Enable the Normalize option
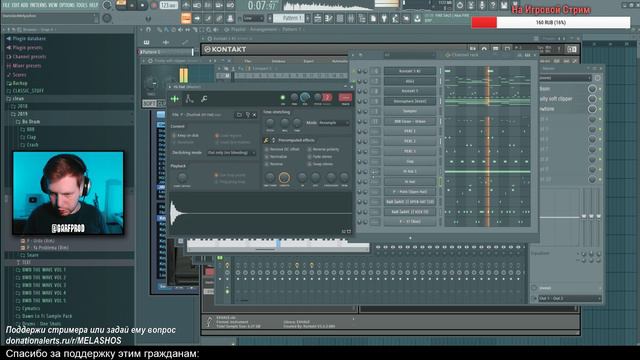640x360 pixels. click(276, 157)
